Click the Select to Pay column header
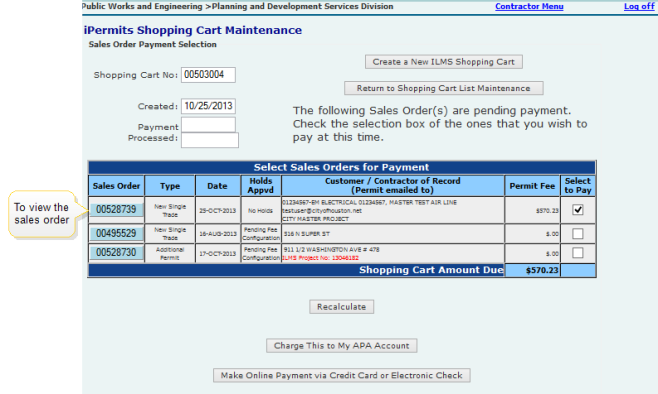658x394 pixels. click(x=578, y=185)
